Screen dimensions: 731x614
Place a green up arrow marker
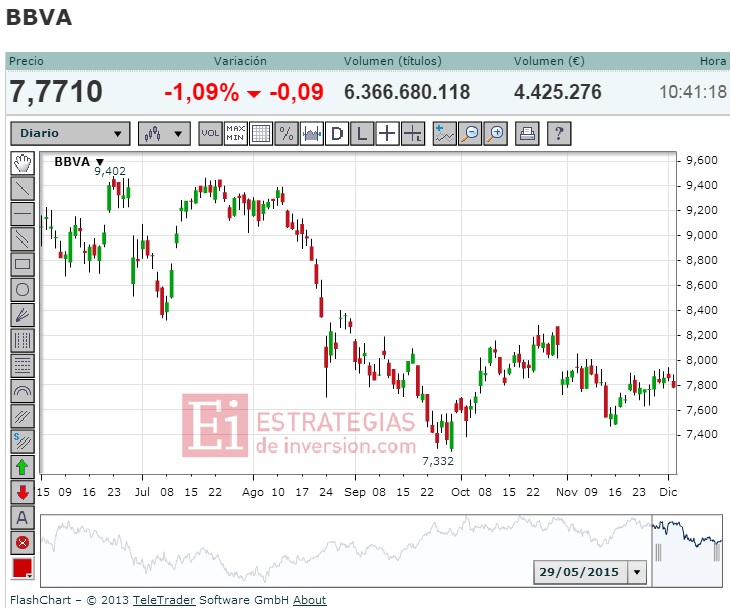[22, 467]
